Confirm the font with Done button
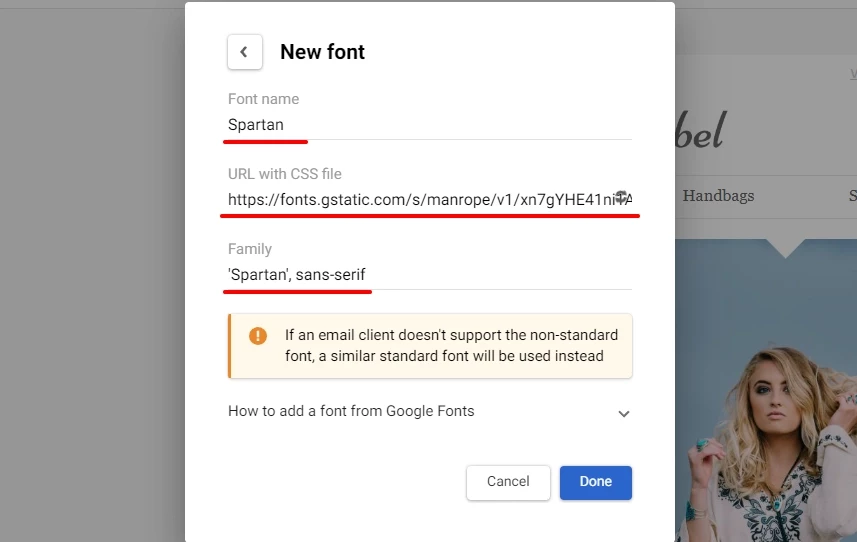 pos(596,482)
